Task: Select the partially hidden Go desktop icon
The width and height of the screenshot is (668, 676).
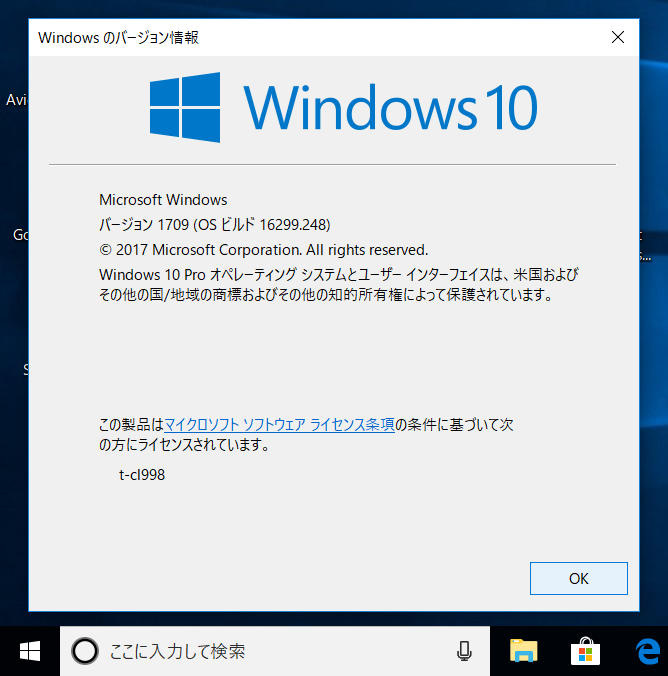Action: (x=19, y=235)
